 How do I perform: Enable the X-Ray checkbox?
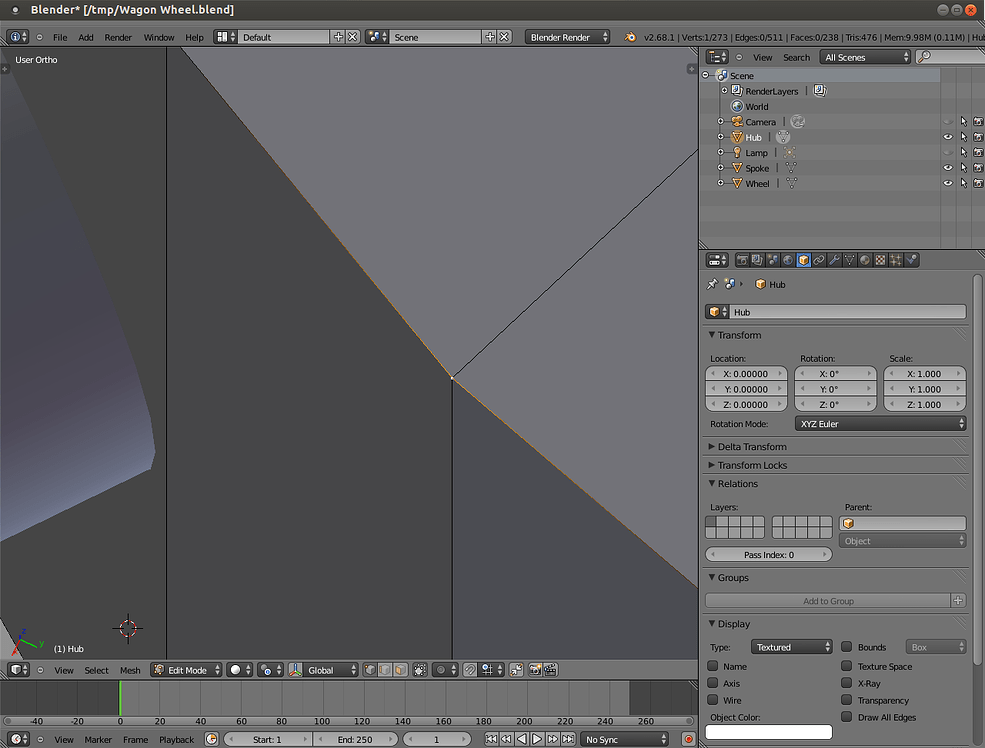(847, 683)
